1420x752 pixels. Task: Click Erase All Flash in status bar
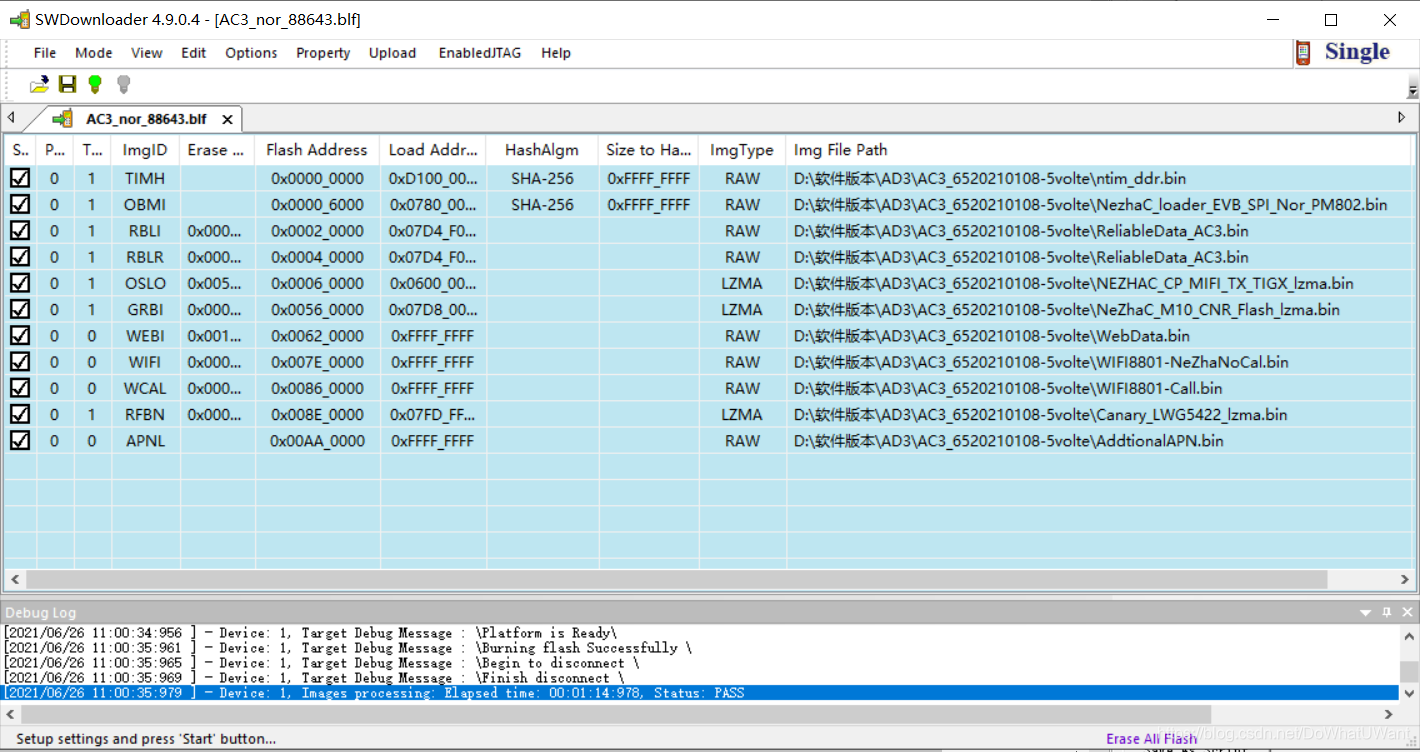coord(1151,739)
